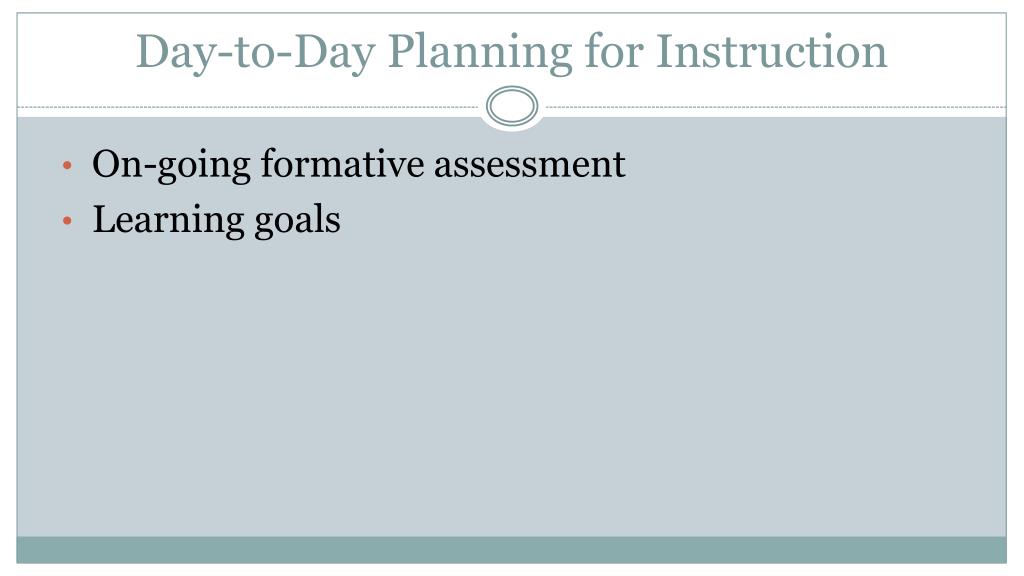Click the orange bullet before Learning goals

67,221
